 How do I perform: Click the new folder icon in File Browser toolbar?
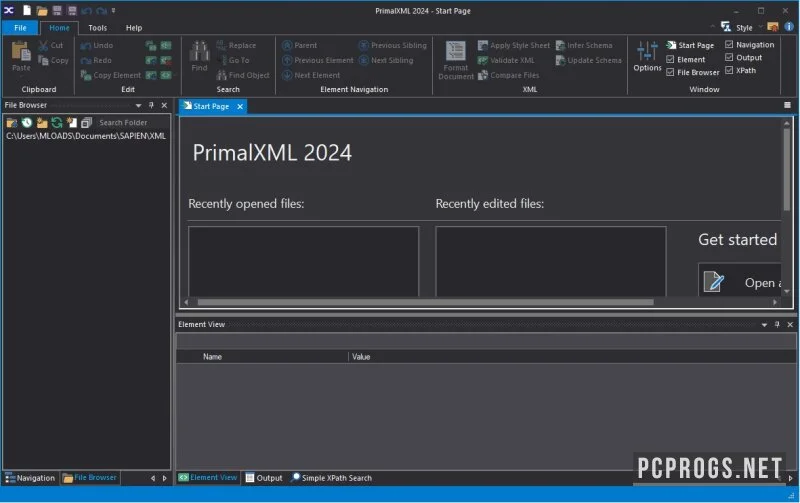tap(42, 122)
